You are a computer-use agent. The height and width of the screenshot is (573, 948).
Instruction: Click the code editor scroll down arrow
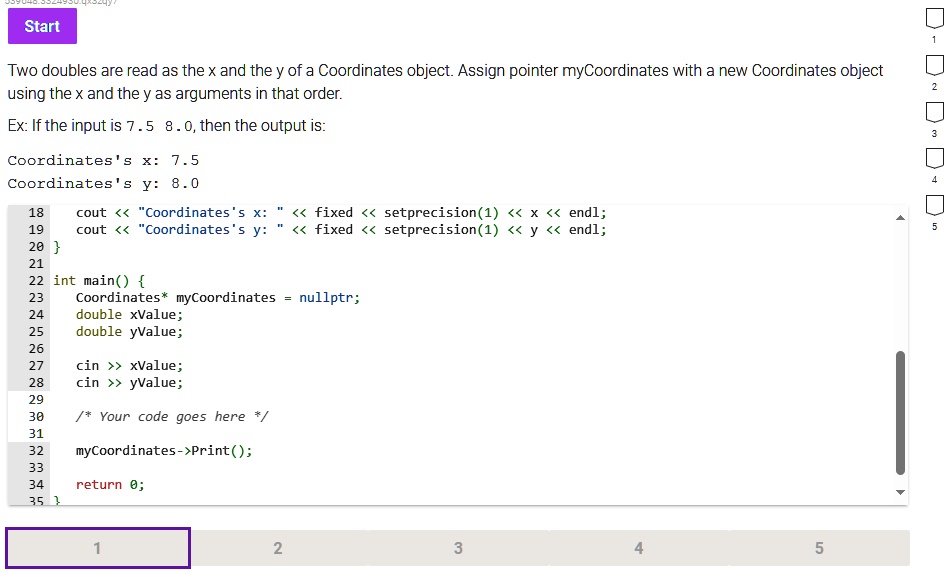[x=900, y=492]
